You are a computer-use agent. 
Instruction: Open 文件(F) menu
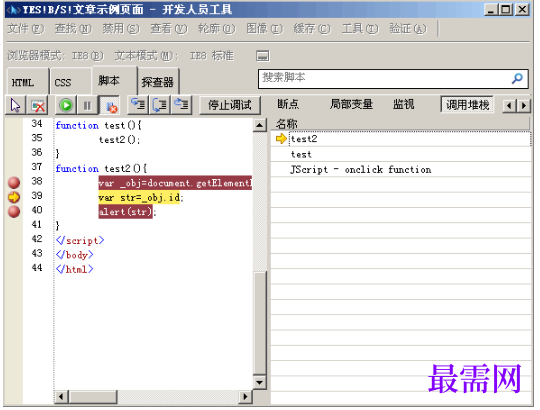click(26, 29)
